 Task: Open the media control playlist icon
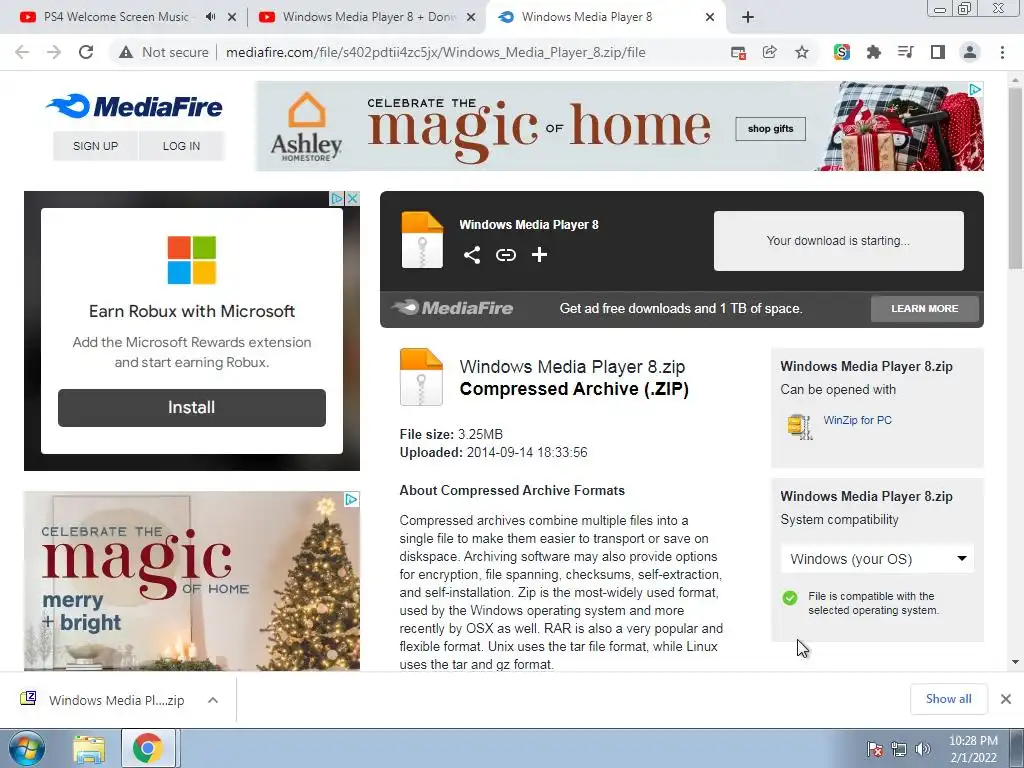(x=905, y=52)
